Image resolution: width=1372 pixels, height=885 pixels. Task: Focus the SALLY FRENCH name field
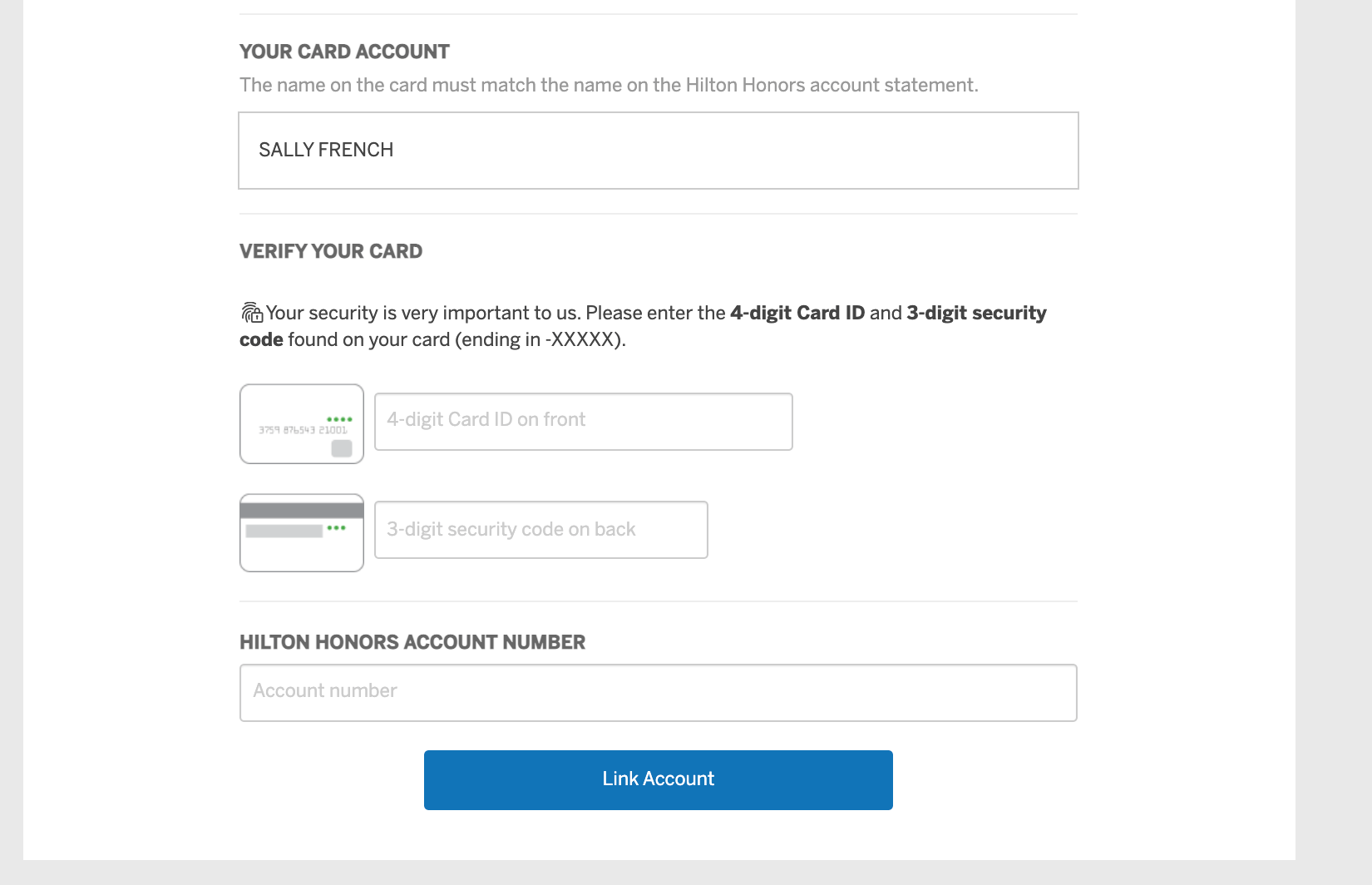tap(658, 151)
